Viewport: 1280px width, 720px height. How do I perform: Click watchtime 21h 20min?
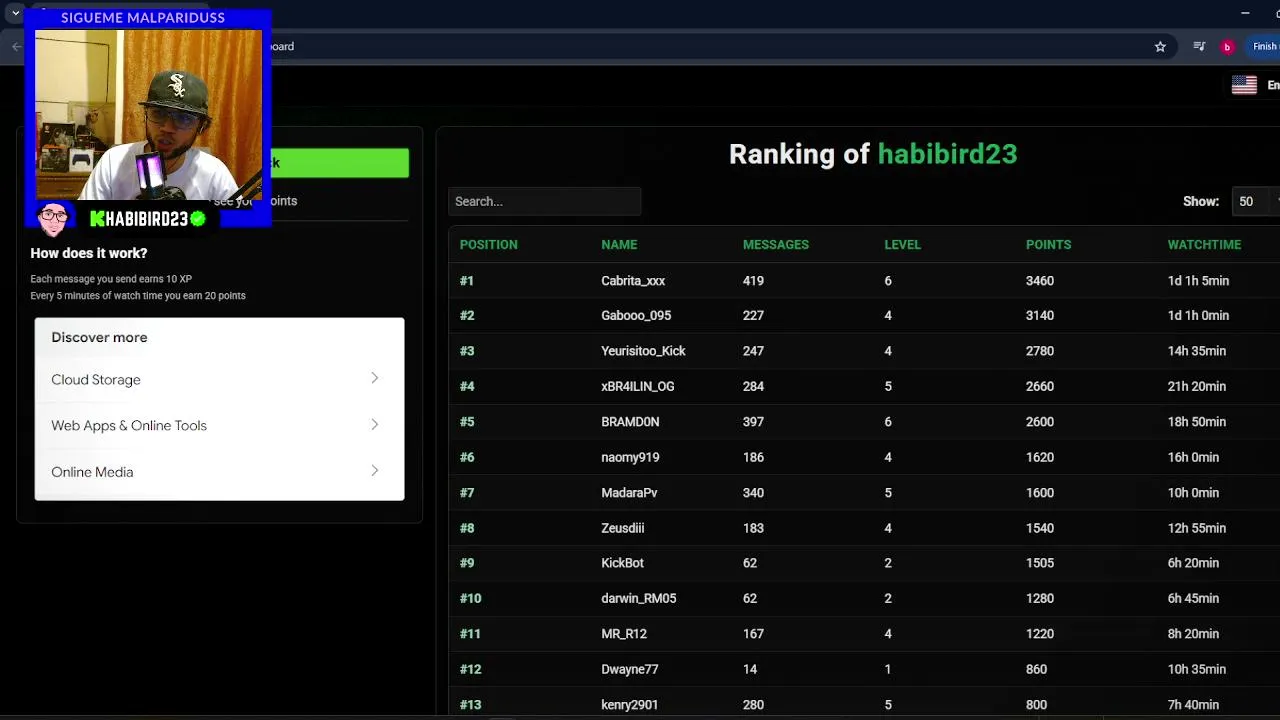[1196, 386]
